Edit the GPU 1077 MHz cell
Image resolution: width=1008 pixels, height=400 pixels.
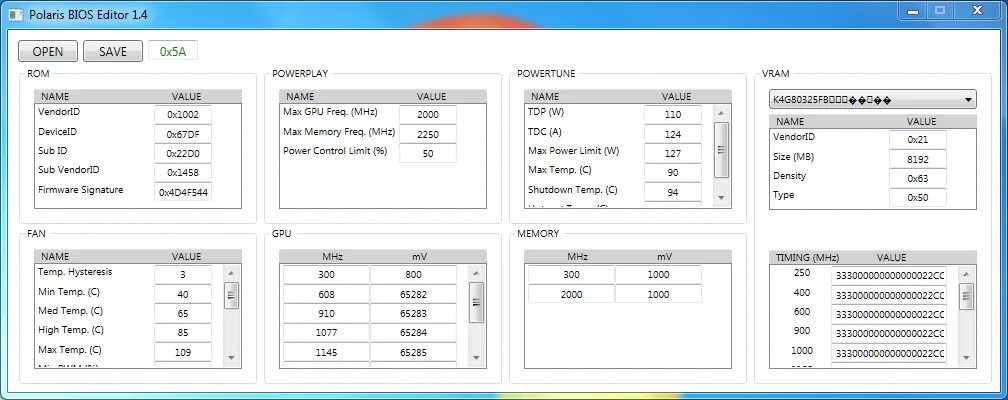coord(326,332)
